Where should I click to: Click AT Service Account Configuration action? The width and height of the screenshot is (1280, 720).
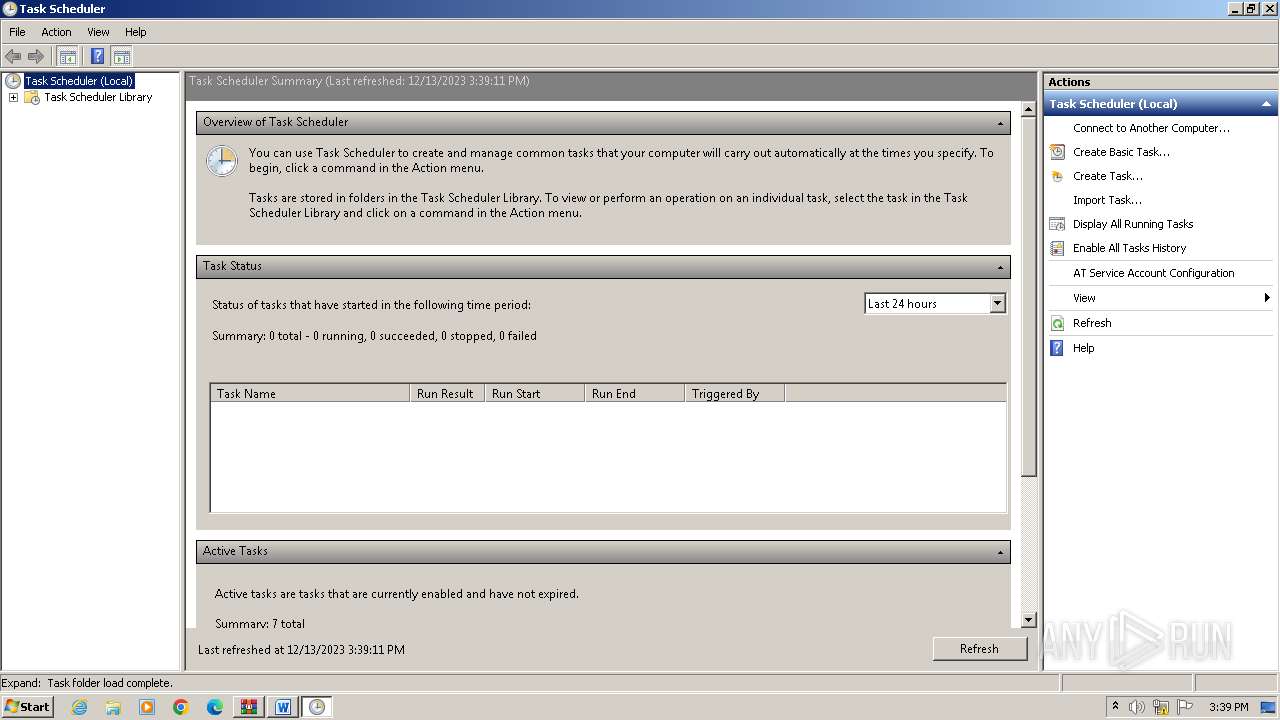[1153, 273]
